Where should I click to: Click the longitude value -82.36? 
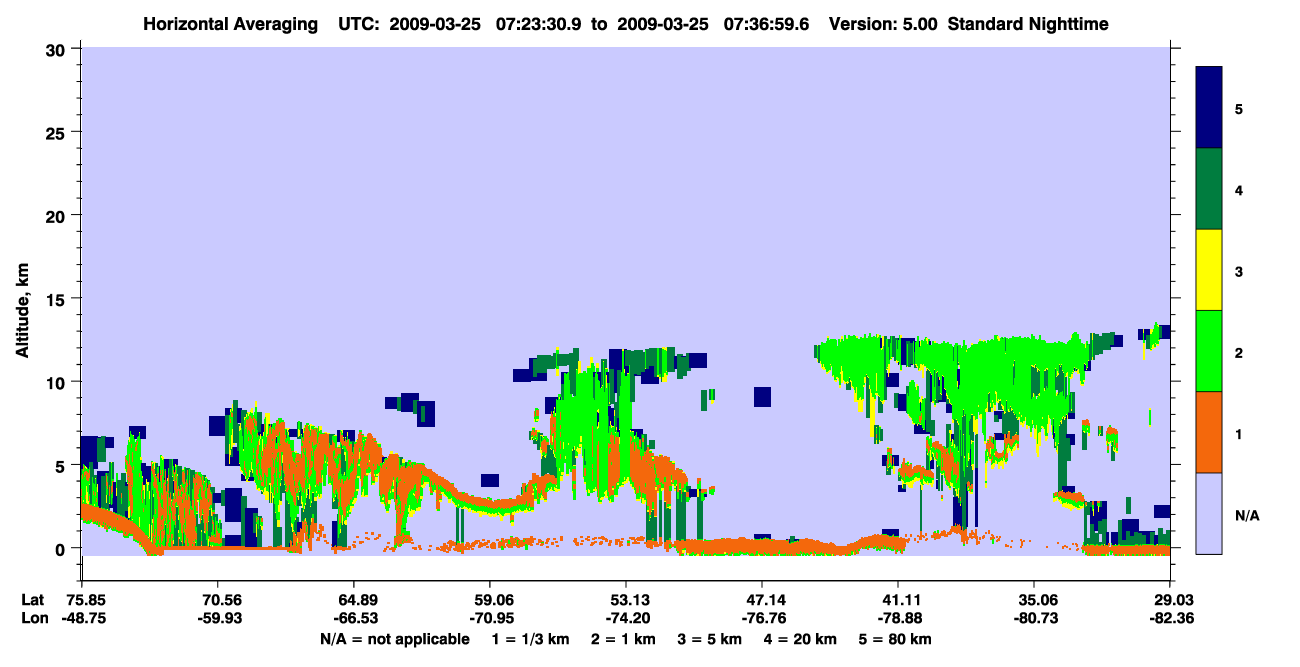pos(1170,618)
